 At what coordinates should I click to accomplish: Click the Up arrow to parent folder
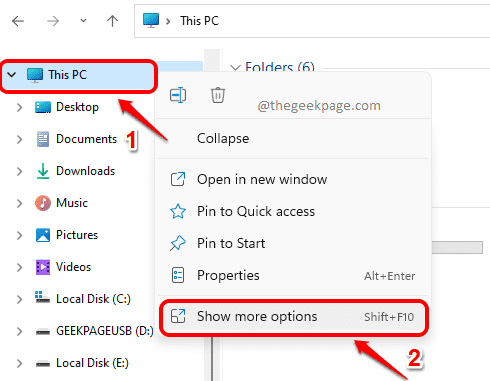[x=112, y=21]
